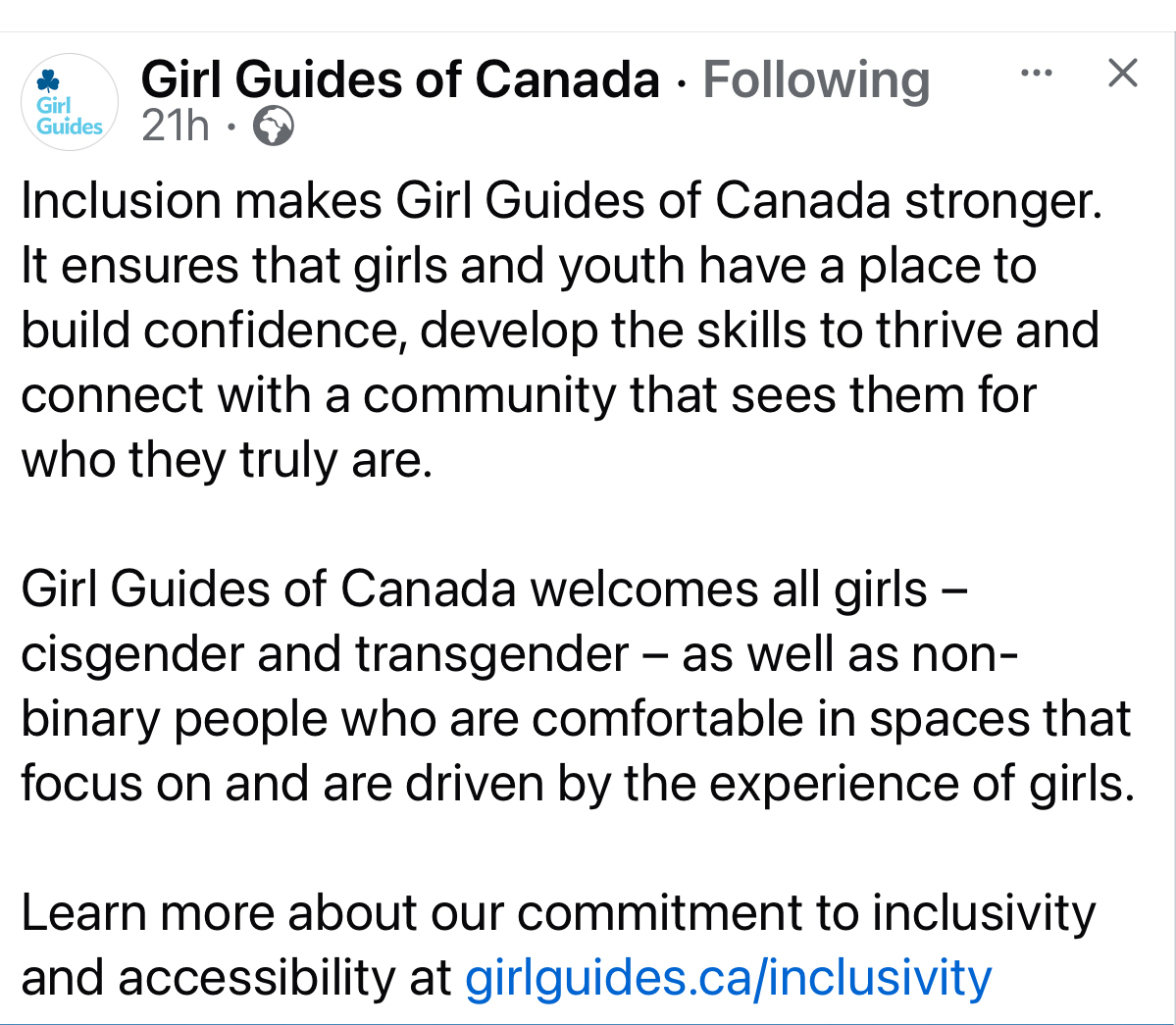
Task: Click the line "who they truly are."
Action: pyautogui.click(x=227, y=460)
